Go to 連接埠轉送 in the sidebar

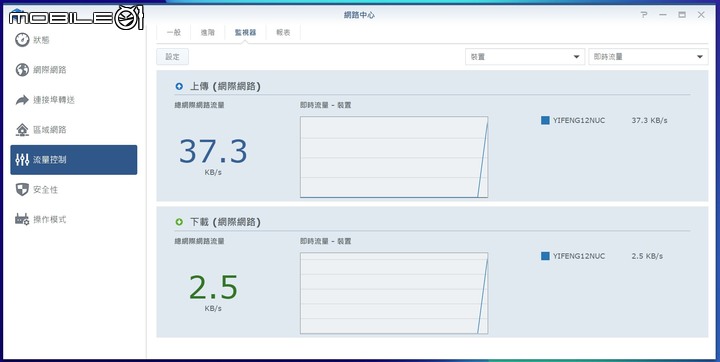click(73, 100)
